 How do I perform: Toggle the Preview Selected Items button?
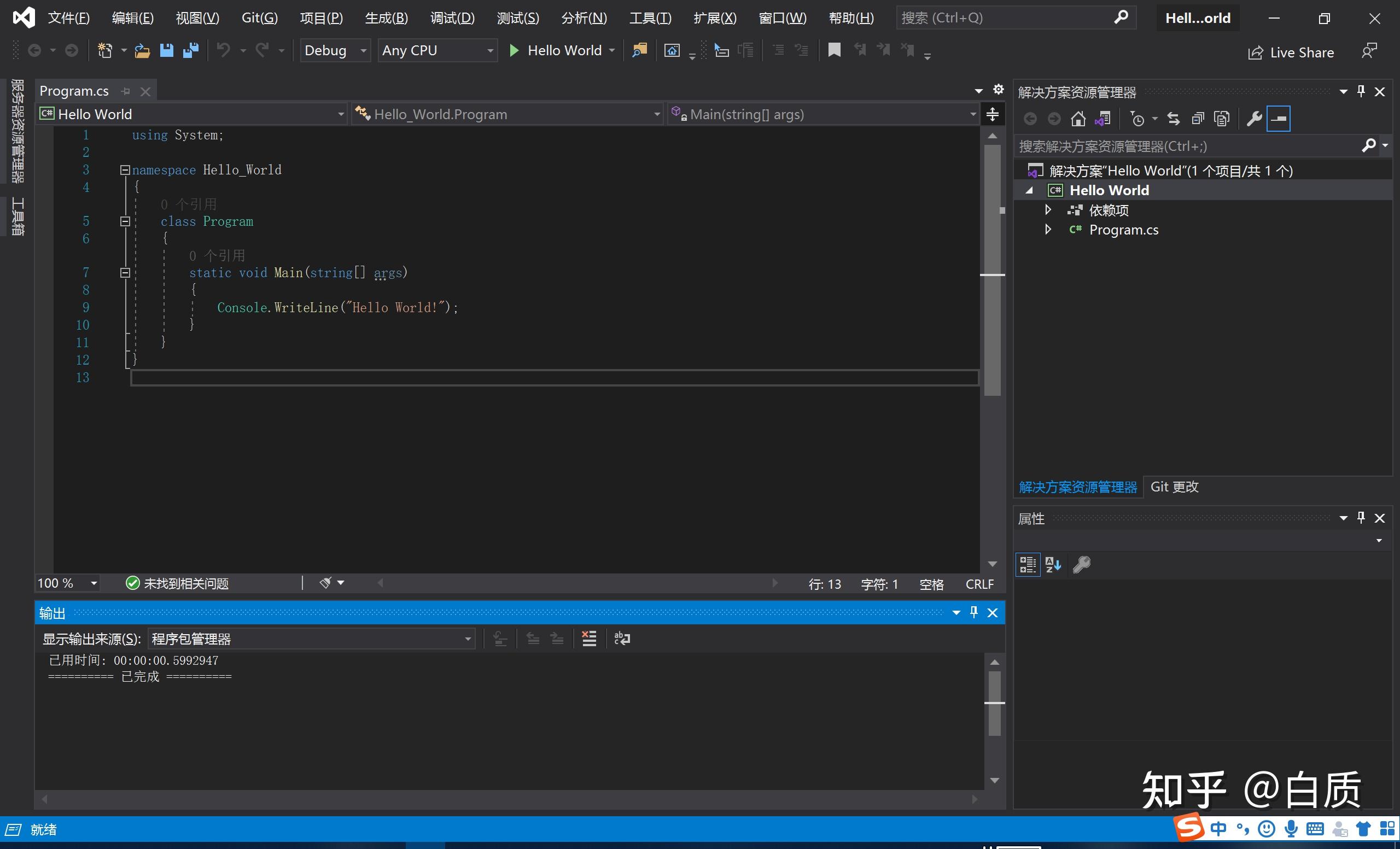[x=1279, y=119]
